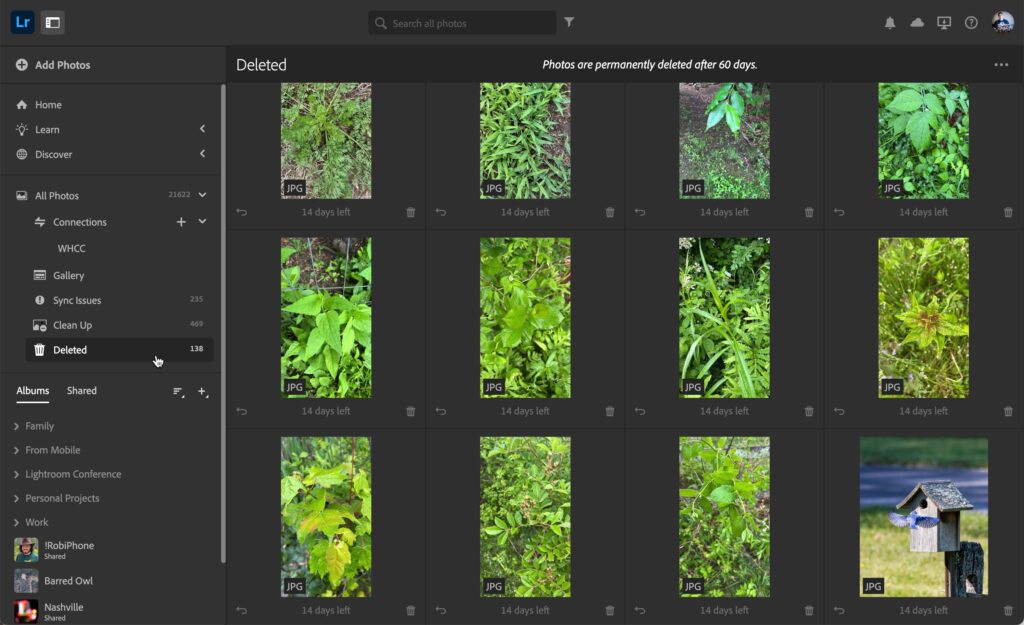Image resolution: width=1024 pixels, height=625 pixels.
Task: Toggle the left panel view icon
Action: [53, 23]
